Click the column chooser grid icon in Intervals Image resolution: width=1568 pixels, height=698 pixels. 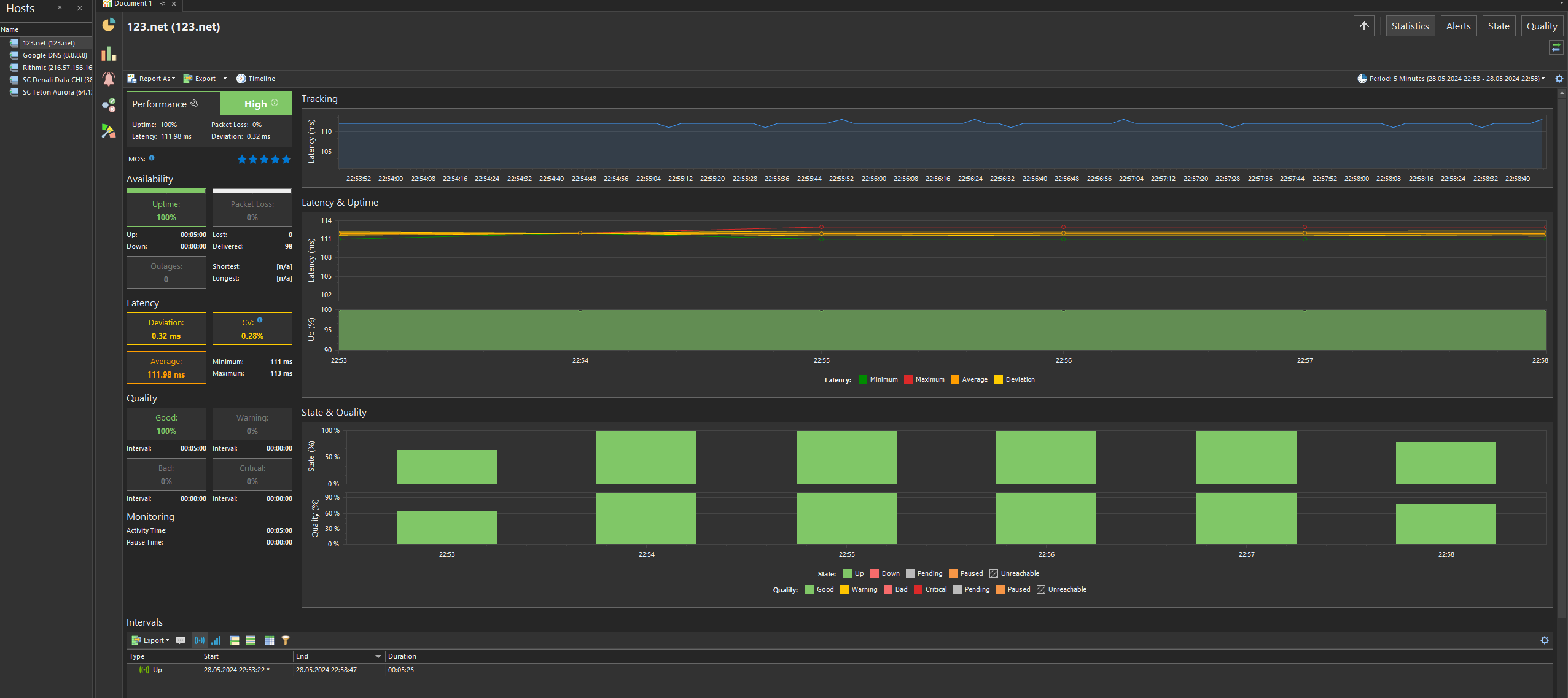click(x=270, y=640)
